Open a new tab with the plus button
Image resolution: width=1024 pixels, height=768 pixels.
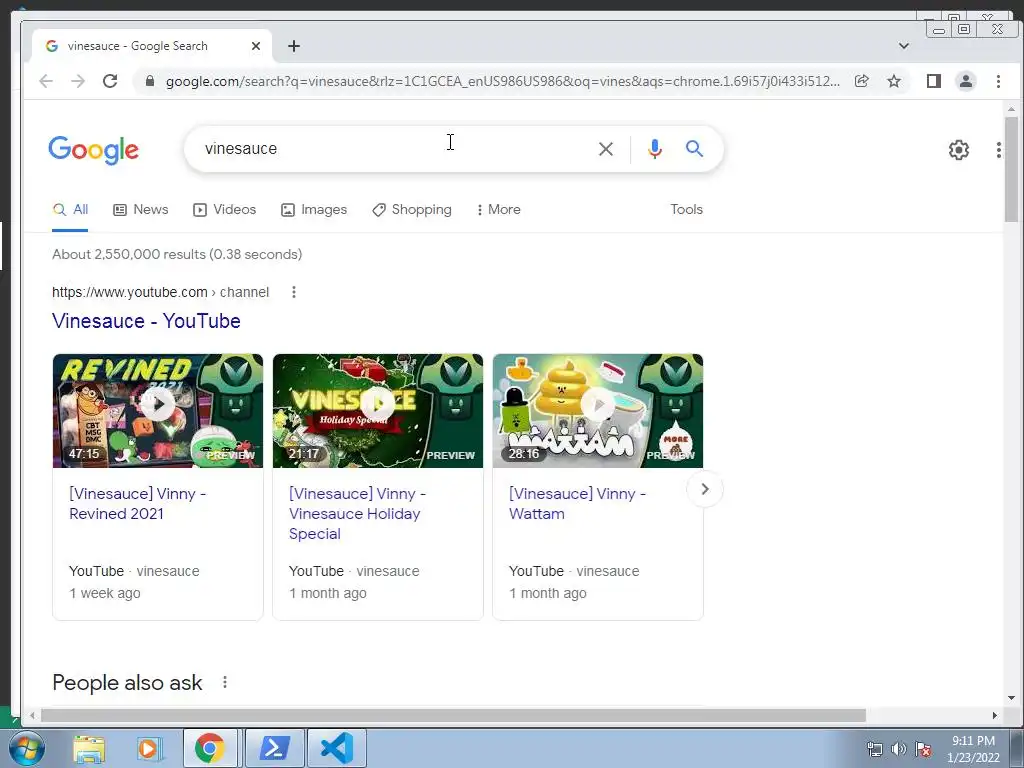(x=294, y=46)
